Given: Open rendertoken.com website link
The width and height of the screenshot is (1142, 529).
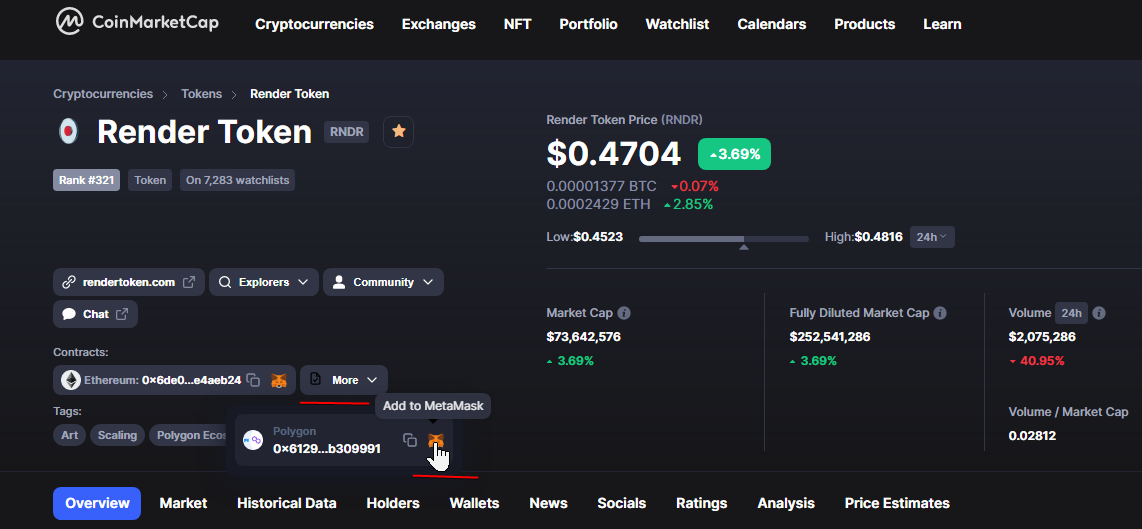Looking at the screenshot, I should pyautogui.click(x=129, y=282).
